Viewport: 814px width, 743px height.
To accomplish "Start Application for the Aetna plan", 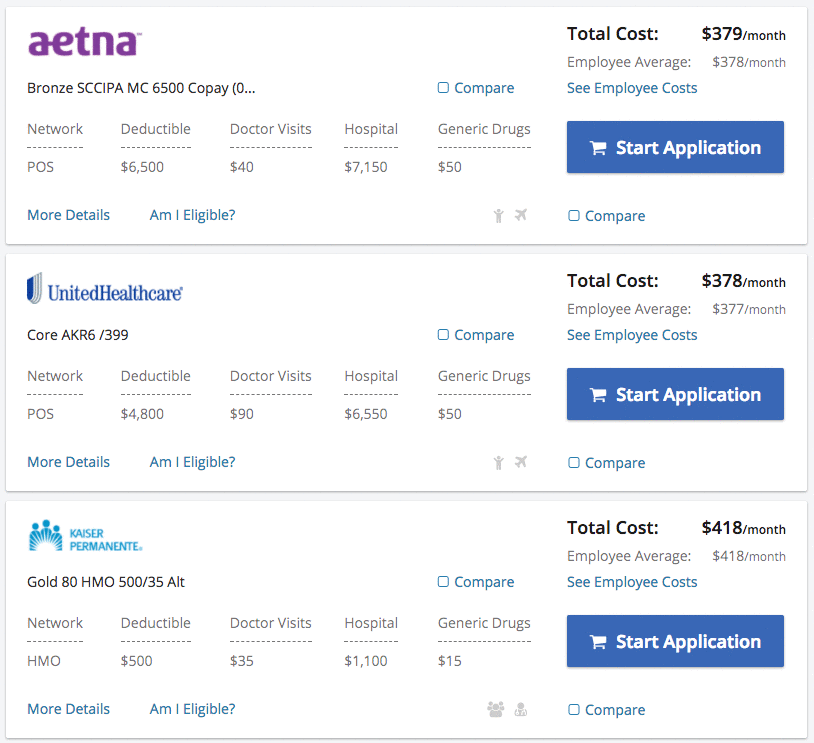I will pos(675,148).
